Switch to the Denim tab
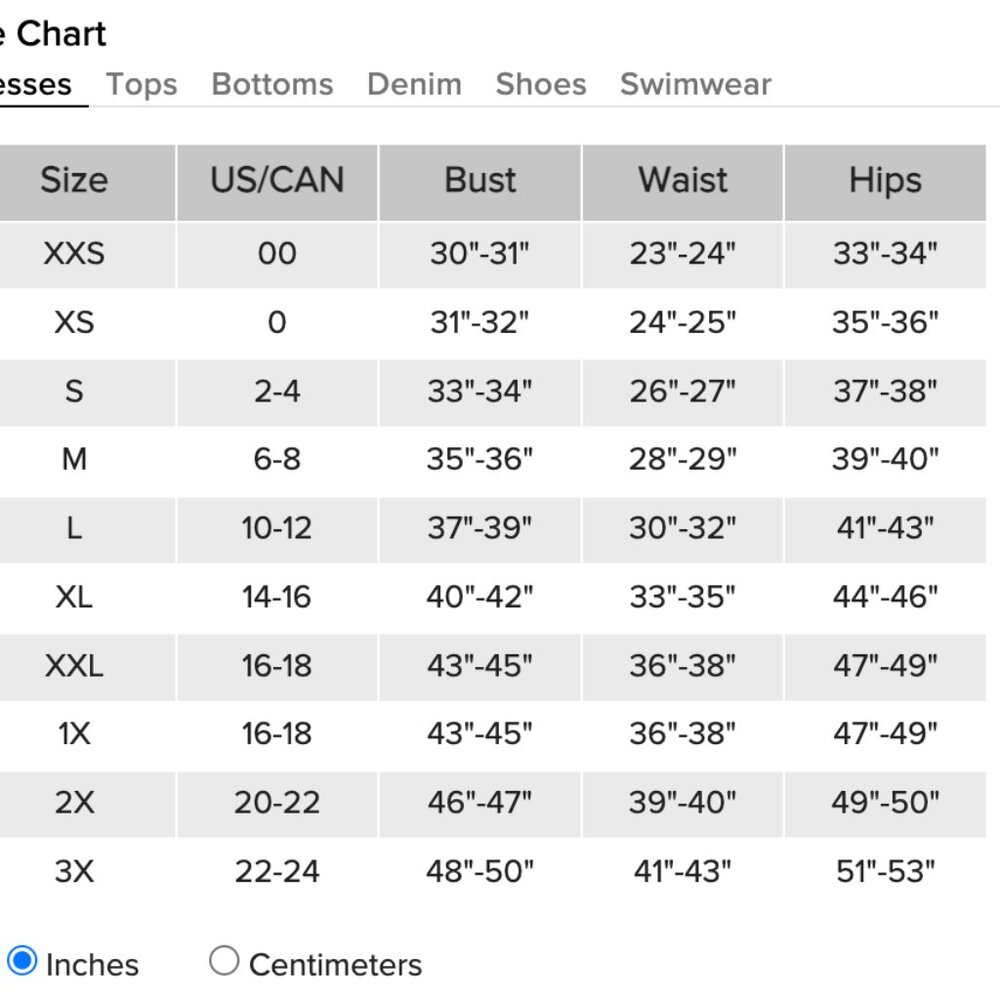 point(414,85)
